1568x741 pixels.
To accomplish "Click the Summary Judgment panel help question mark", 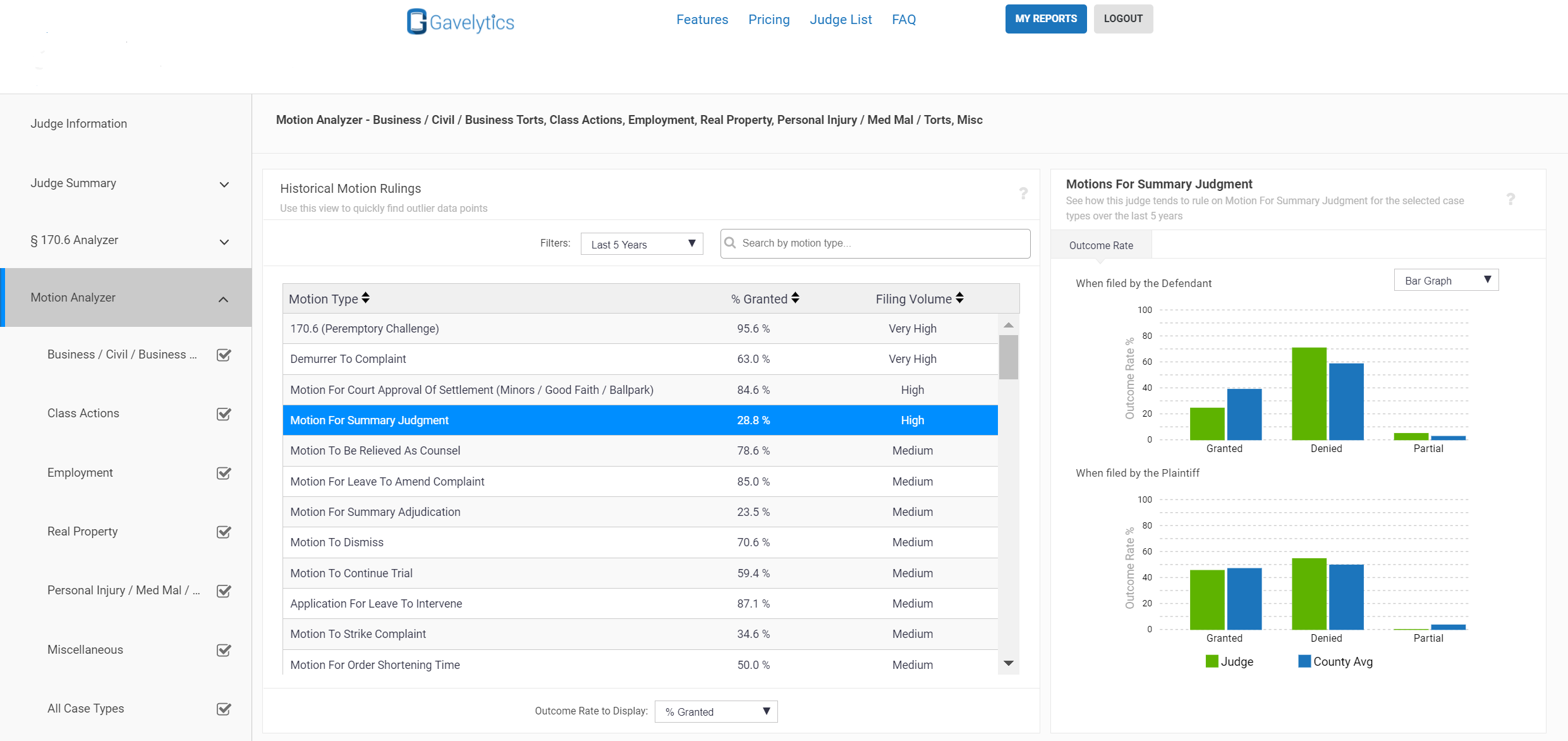I will coord(1510,199).
